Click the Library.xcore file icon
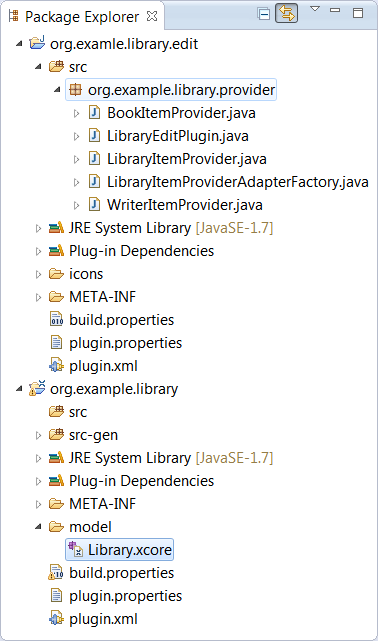The height and width of the screenshot is (641, 378). point(76,549)
